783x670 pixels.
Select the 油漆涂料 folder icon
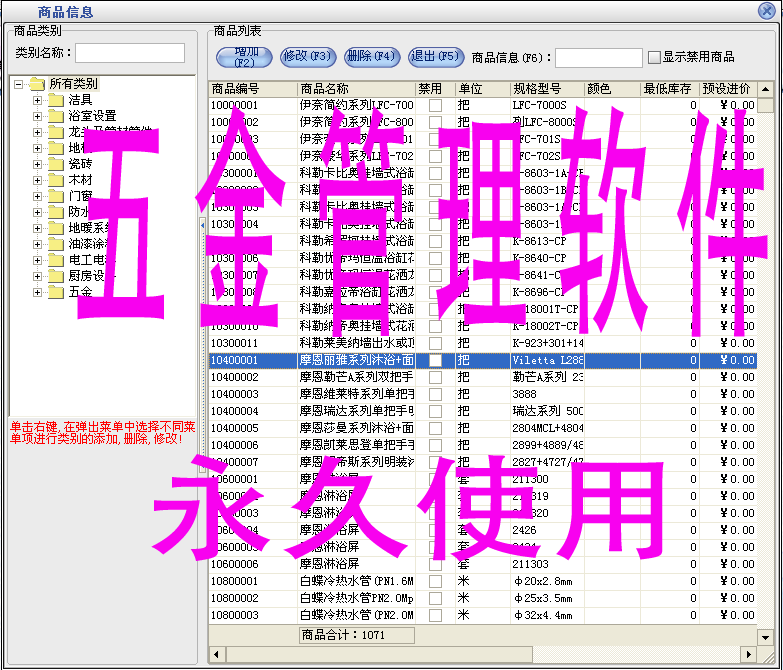(x=56, y=244)
